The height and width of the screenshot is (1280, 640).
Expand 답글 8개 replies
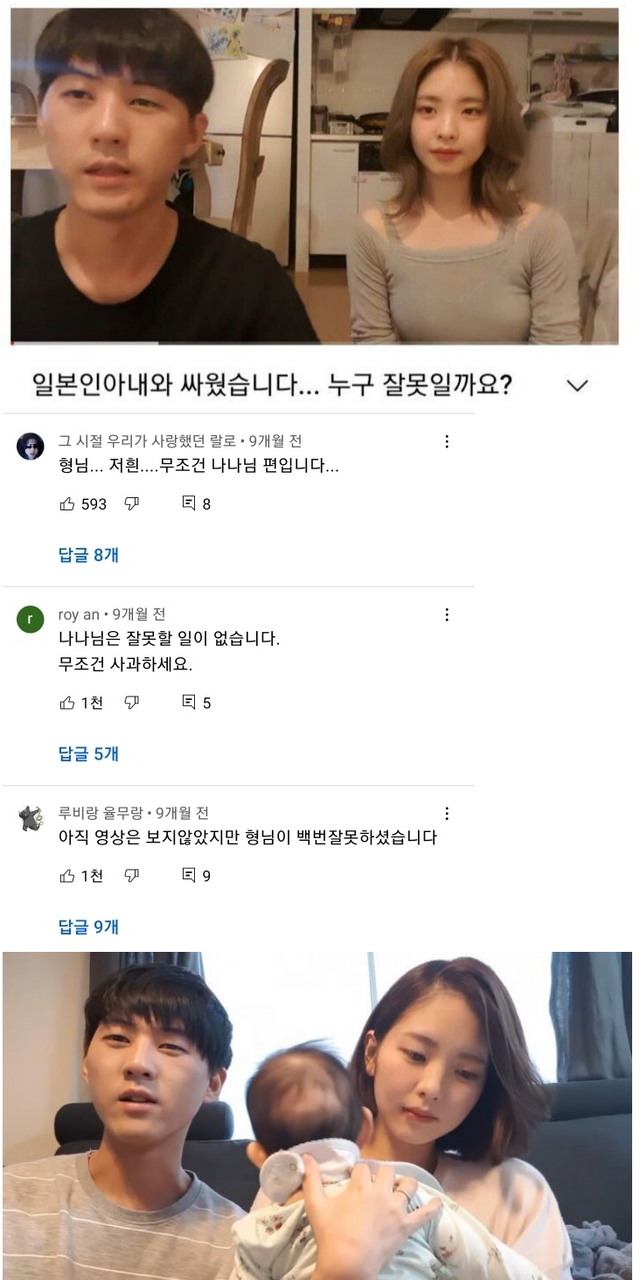coord(88,555)
